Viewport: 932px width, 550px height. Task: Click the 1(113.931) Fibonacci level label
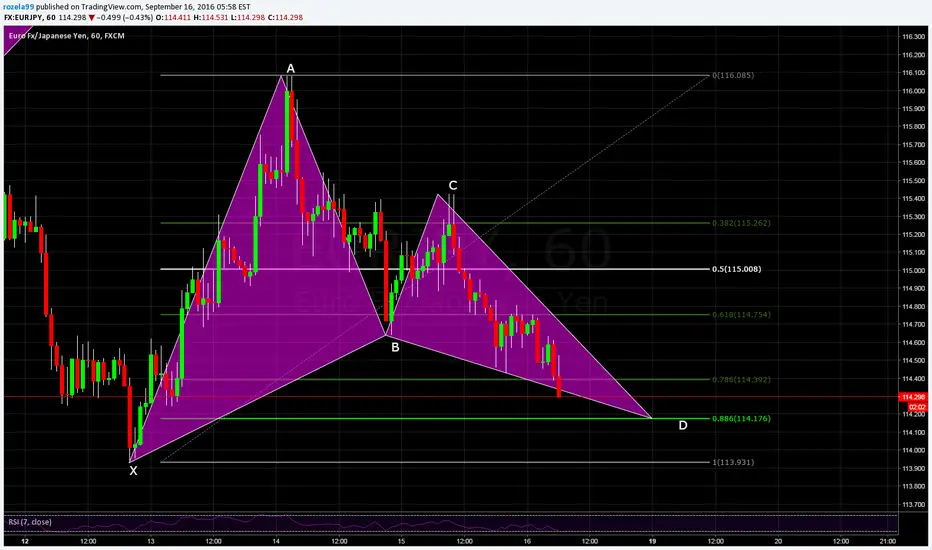[x=733, y=462]
